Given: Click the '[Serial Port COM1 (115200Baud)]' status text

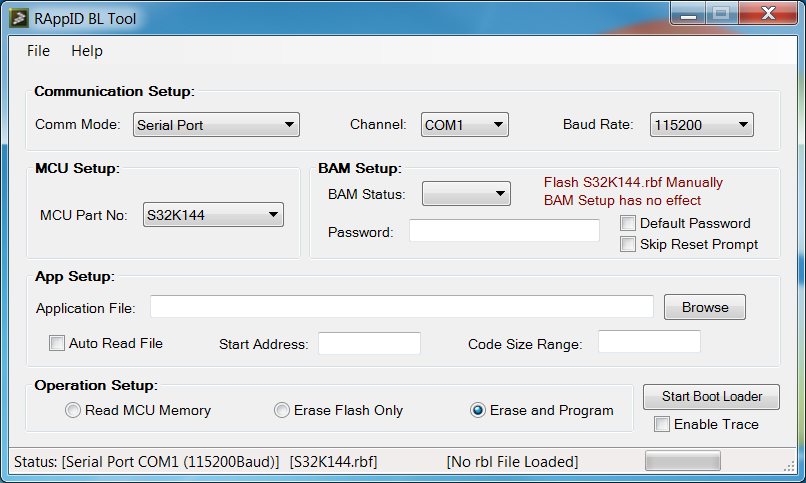Looking at the screenshot, I should (171, 462).
